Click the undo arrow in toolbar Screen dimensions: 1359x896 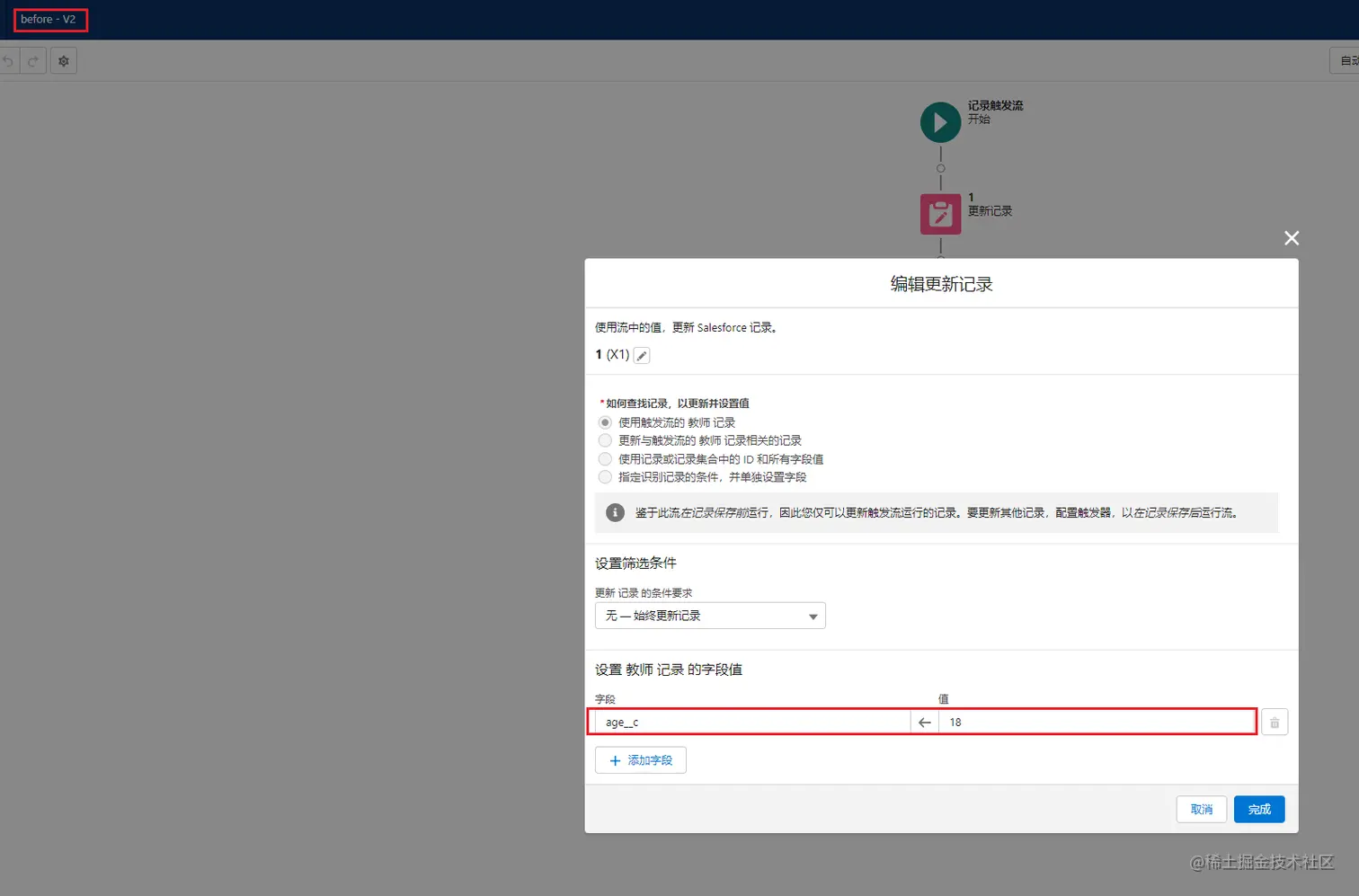[8, 61]
